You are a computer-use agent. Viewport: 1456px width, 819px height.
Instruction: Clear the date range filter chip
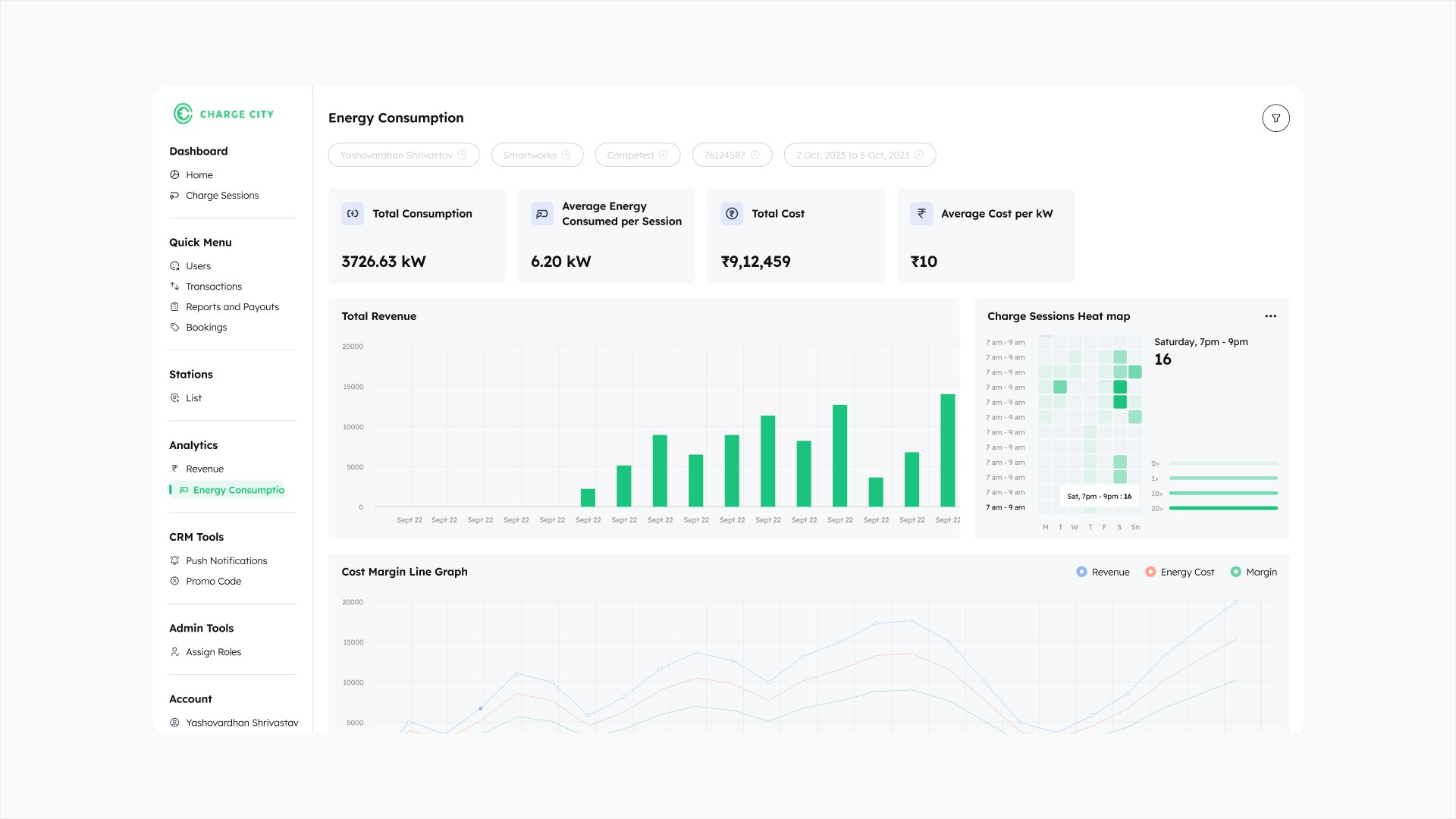[919, 155]
